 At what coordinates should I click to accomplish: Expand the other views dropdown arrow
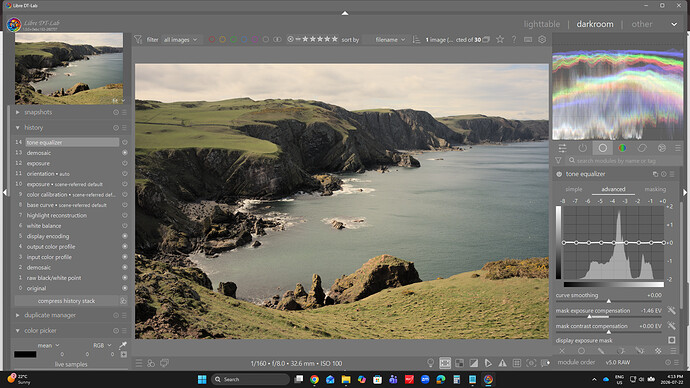click(674, 24)
